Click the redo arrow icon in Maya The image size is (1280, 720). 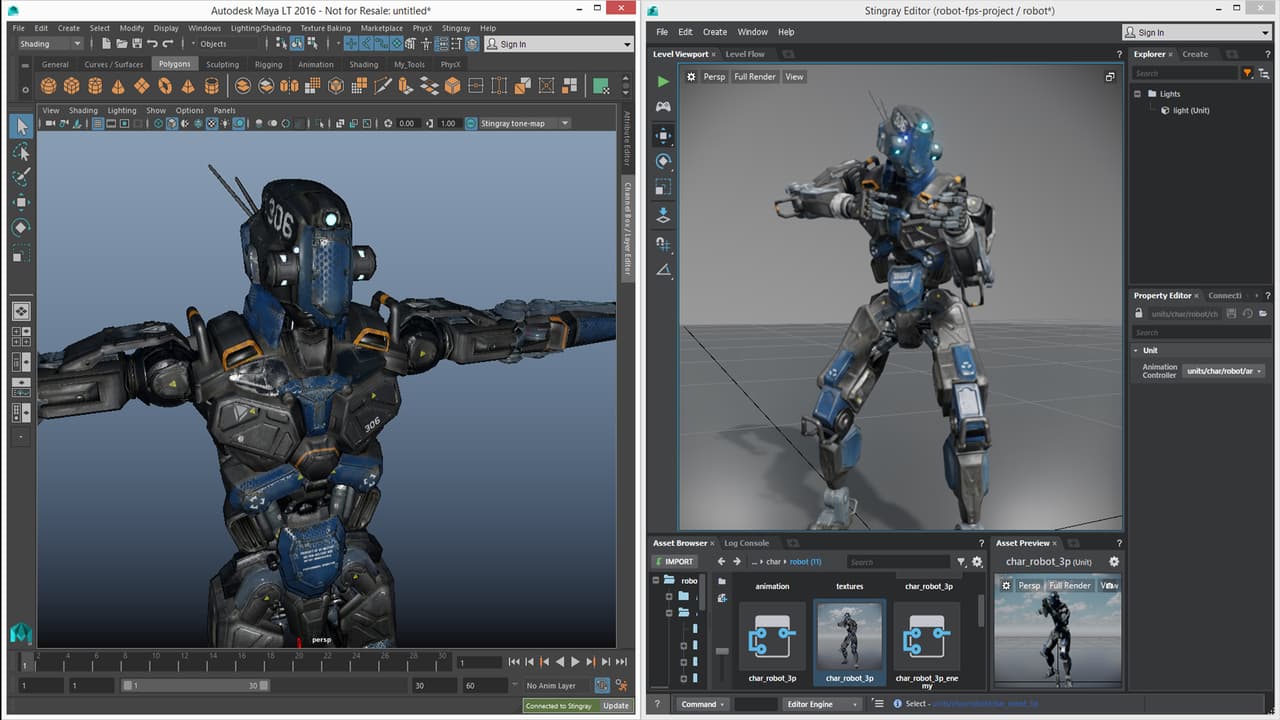coord(168,44)
